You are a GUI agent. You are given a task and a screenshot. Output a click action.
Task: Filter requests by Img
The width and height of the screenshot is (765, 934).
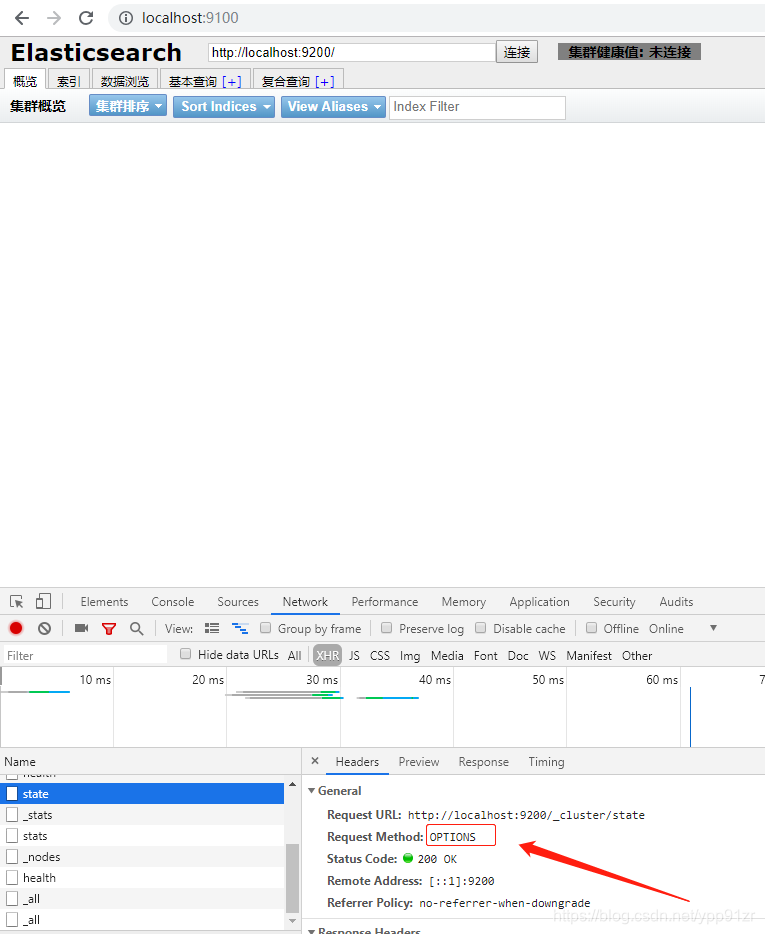tap(410, 655)
